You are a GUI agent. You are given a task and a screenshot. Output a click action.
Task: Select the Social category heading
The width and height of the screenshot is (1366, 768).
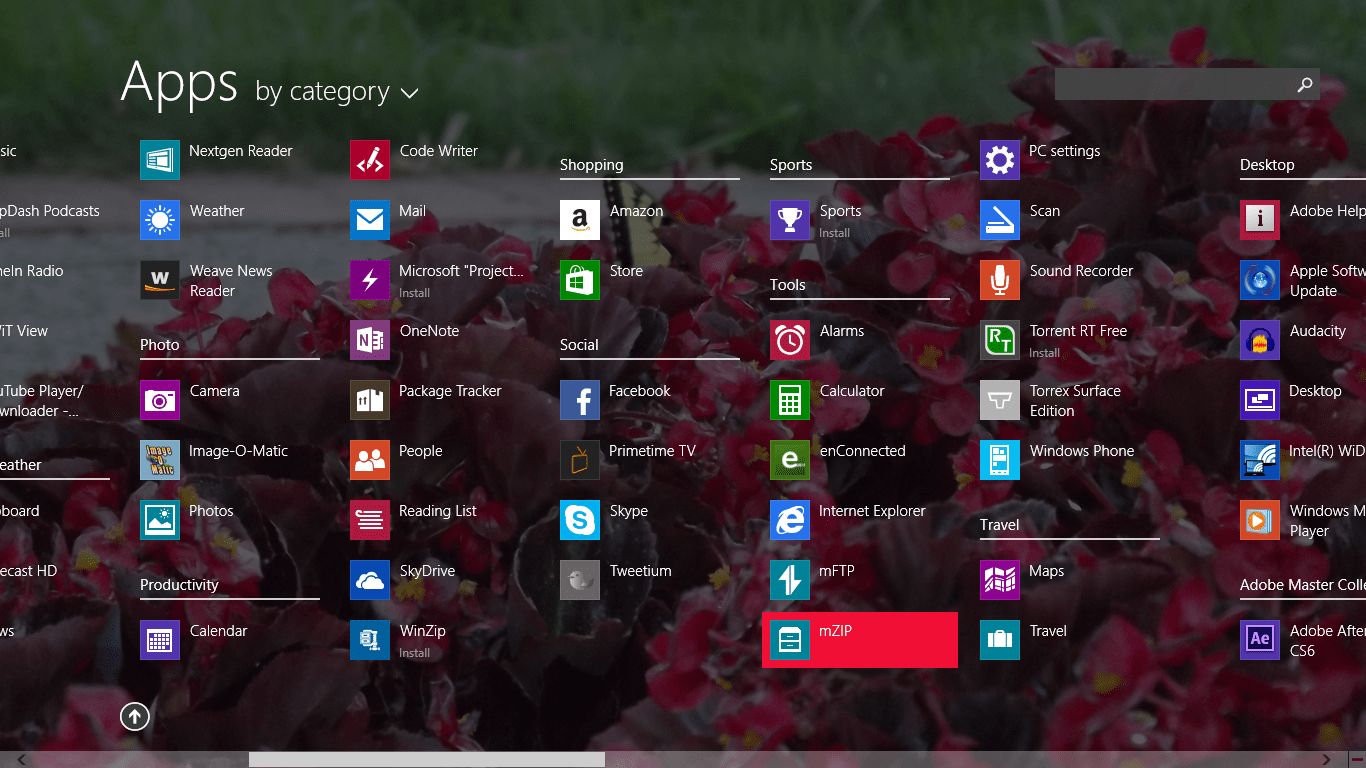point(579,344)
